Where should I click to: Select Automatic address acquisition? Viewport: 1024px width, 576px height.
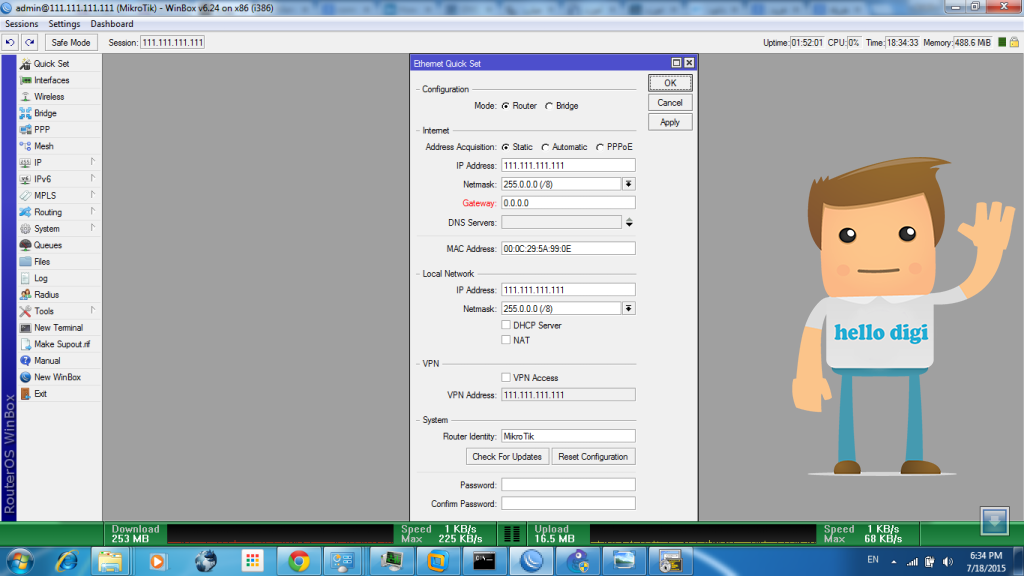point(545,148)
